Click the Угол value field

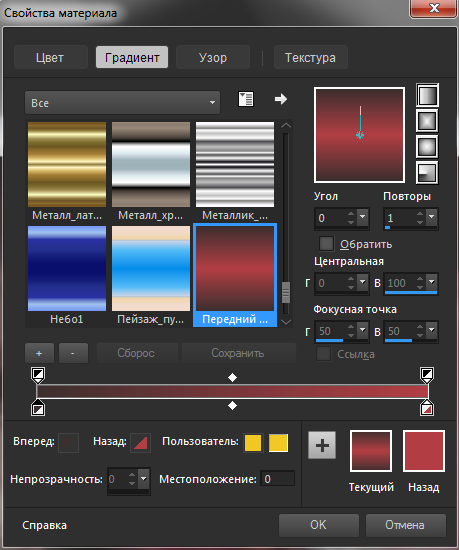coord(331,218)
